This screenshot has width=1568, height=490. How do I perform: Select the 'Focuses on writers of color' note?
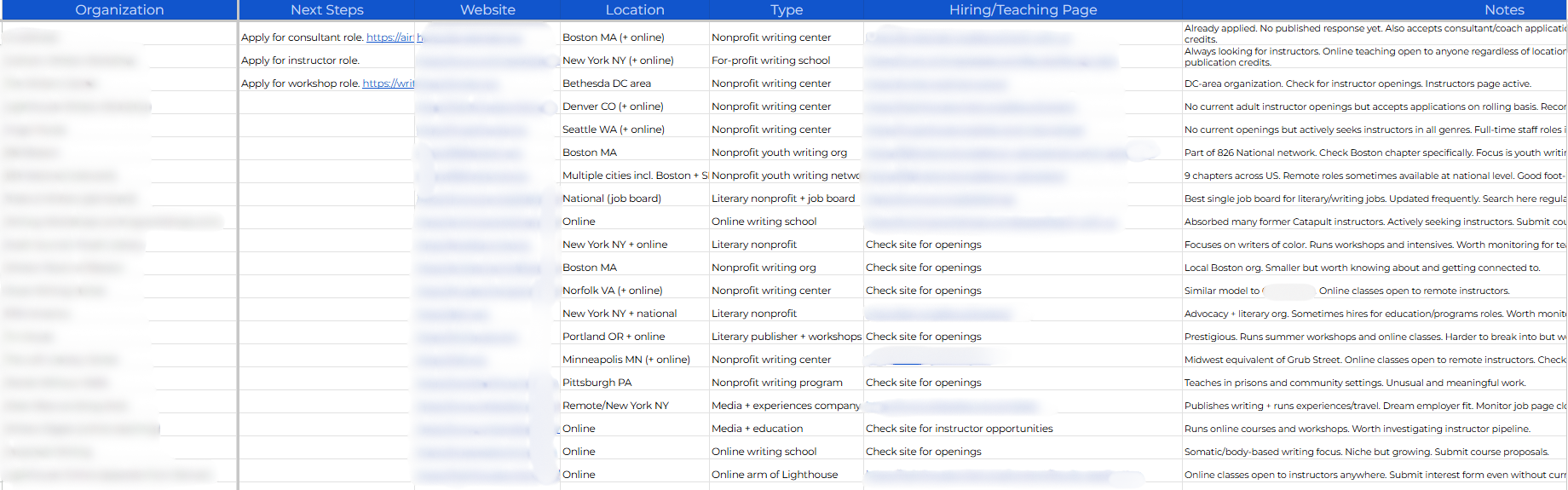click(1375, 245)
